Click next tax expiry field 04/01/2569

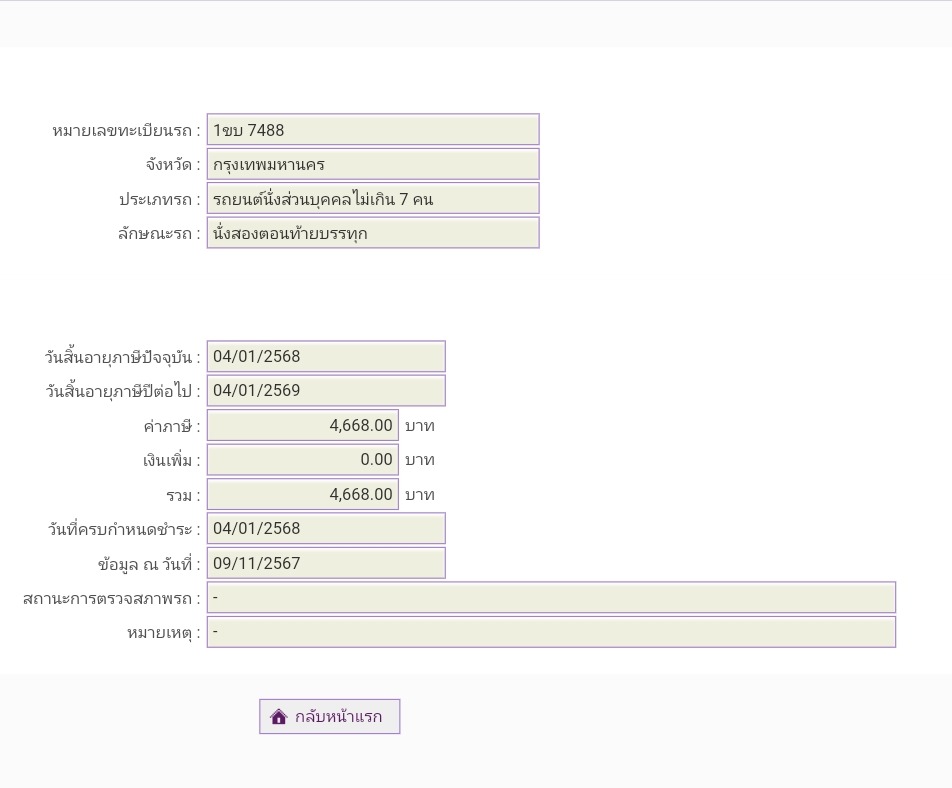[326, 390]
